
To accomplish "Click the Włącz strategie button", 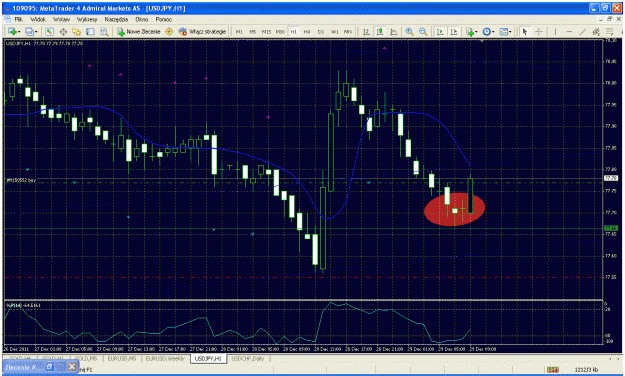I will 202,31.
